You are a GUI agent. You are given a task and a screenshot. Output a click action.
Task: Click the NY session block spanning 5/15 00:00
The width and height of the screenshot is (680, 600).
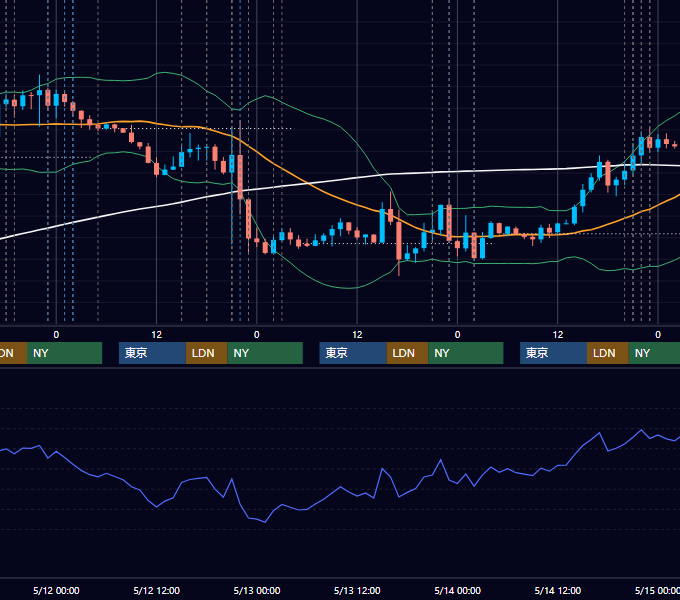coord(654,353)
